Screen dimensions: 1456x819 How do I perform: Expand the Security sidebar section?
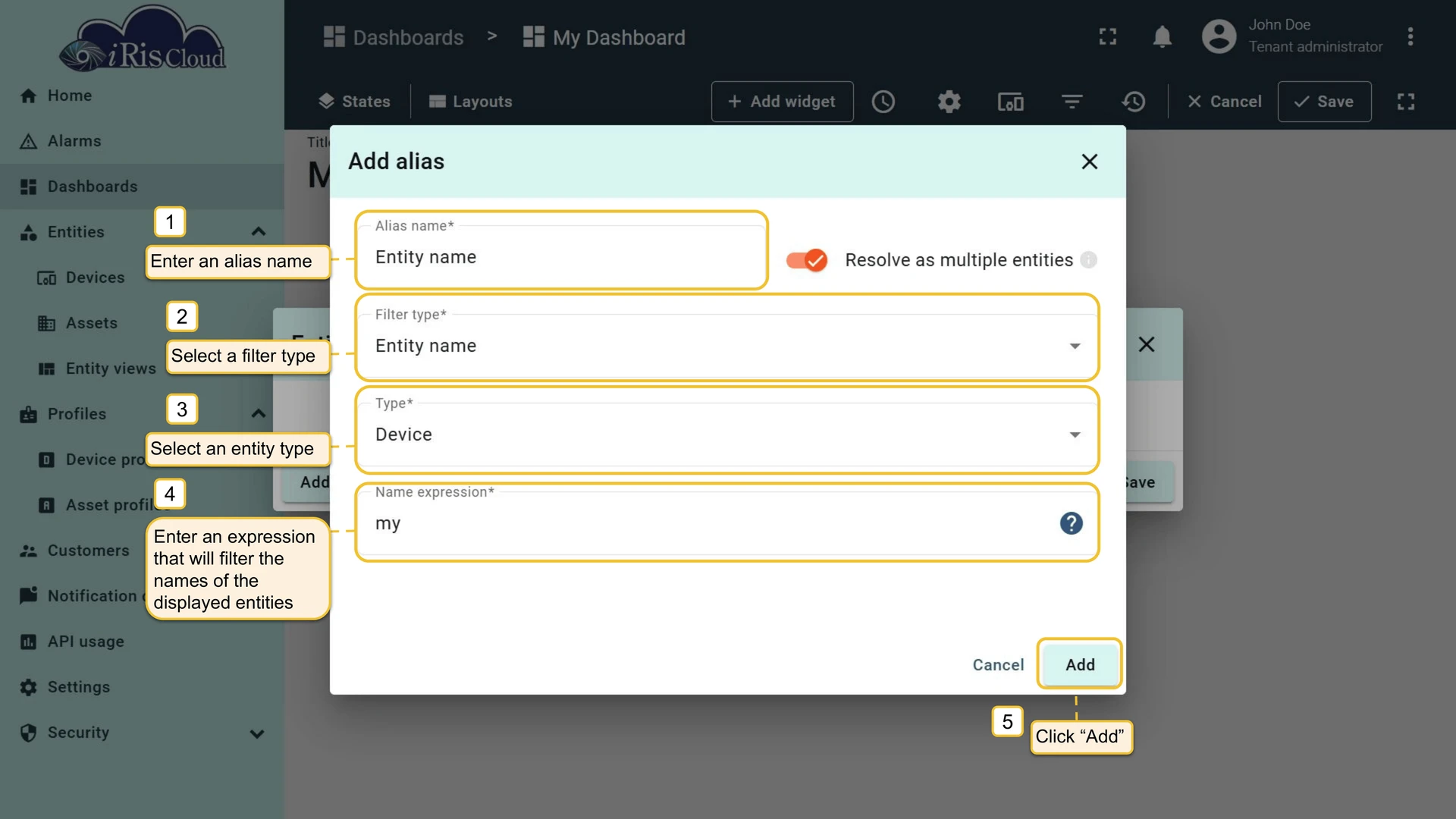pyautogui.click(x=257, y=733)
